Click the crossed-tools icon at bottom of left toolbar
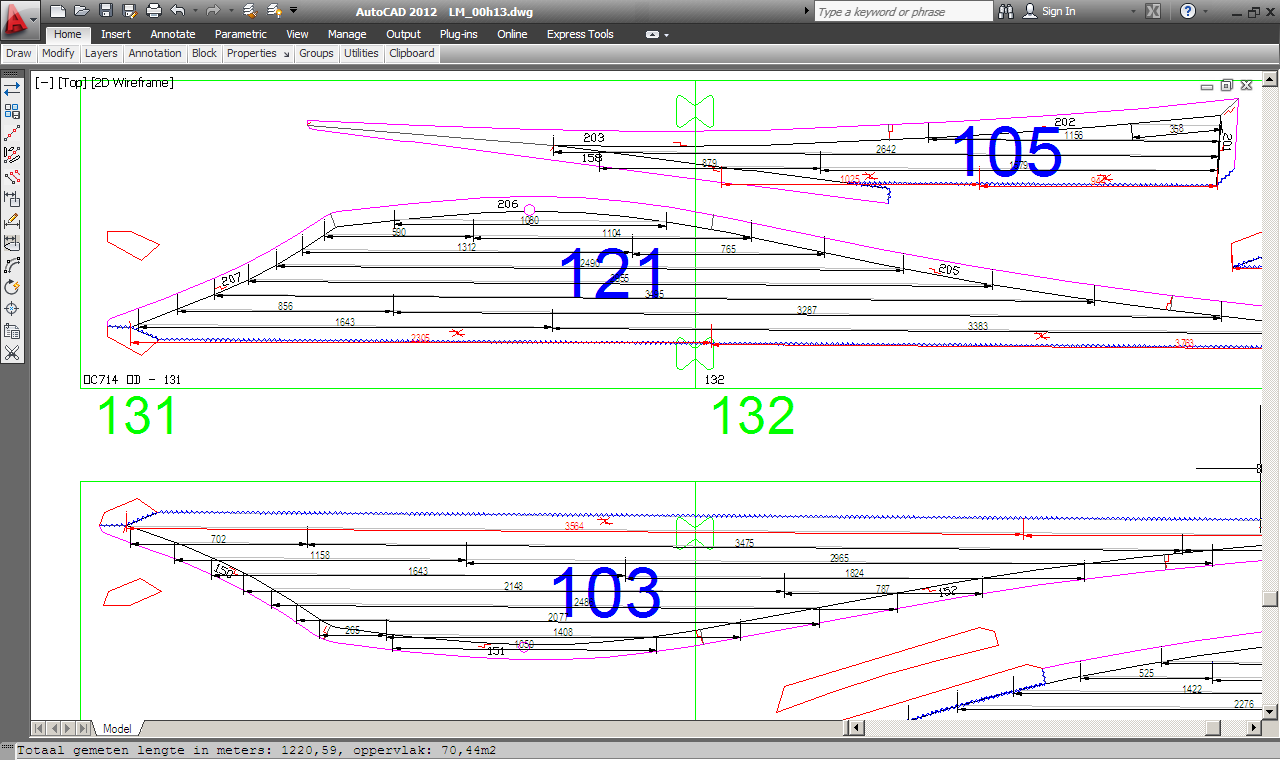This screenshot has height=760, width=1280. click(12, 353)
